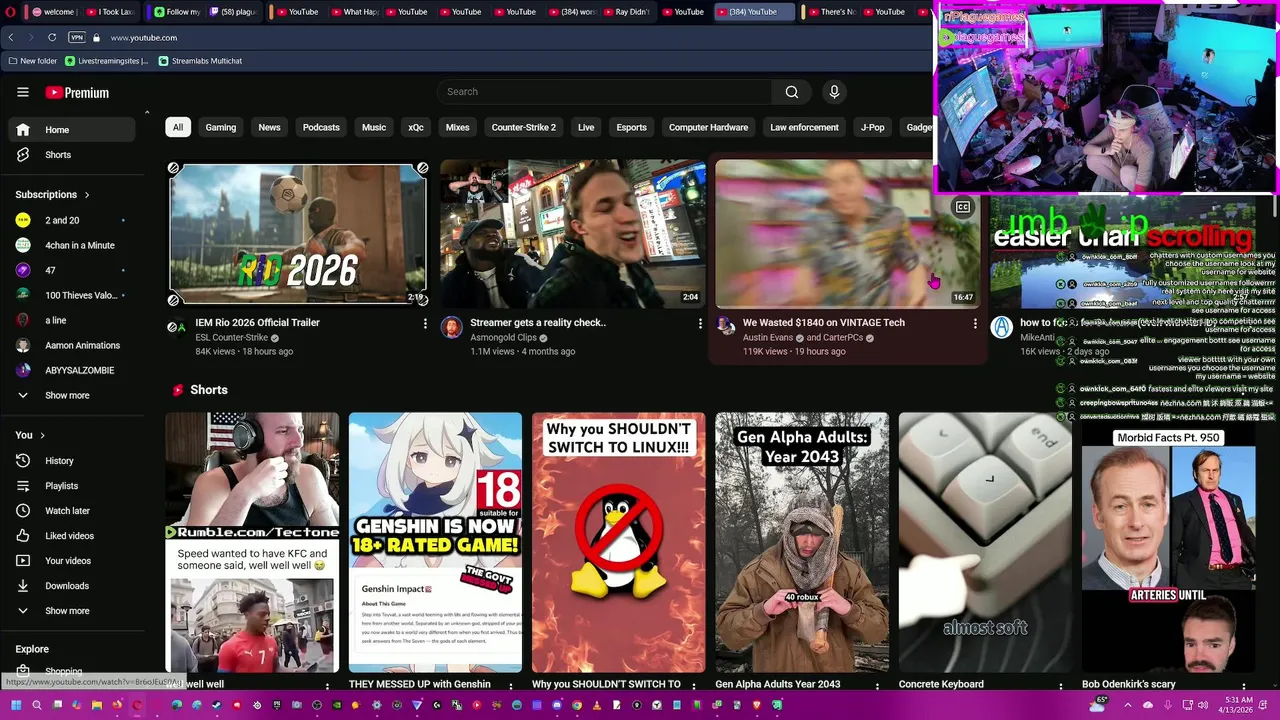Expand Show more under Downloads
Image resolution: width=1280 pixels, height=720 pixels.
pyautogui.click(x=71, y=611)
